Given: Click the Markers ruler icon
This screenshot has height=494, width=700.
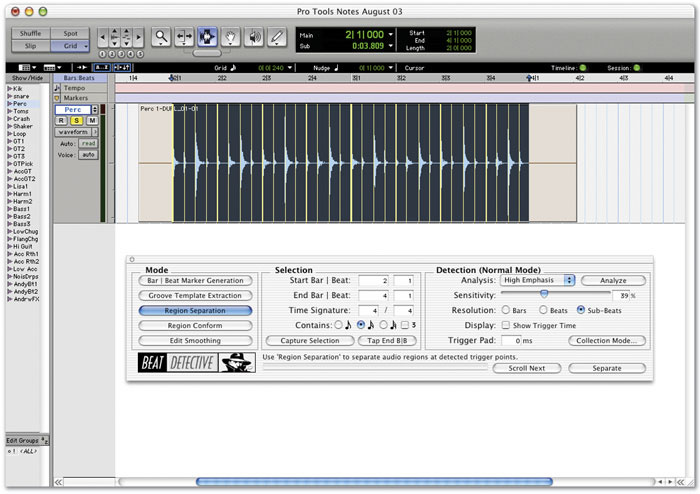Looking at the screenshot, I should click(57, 98).
